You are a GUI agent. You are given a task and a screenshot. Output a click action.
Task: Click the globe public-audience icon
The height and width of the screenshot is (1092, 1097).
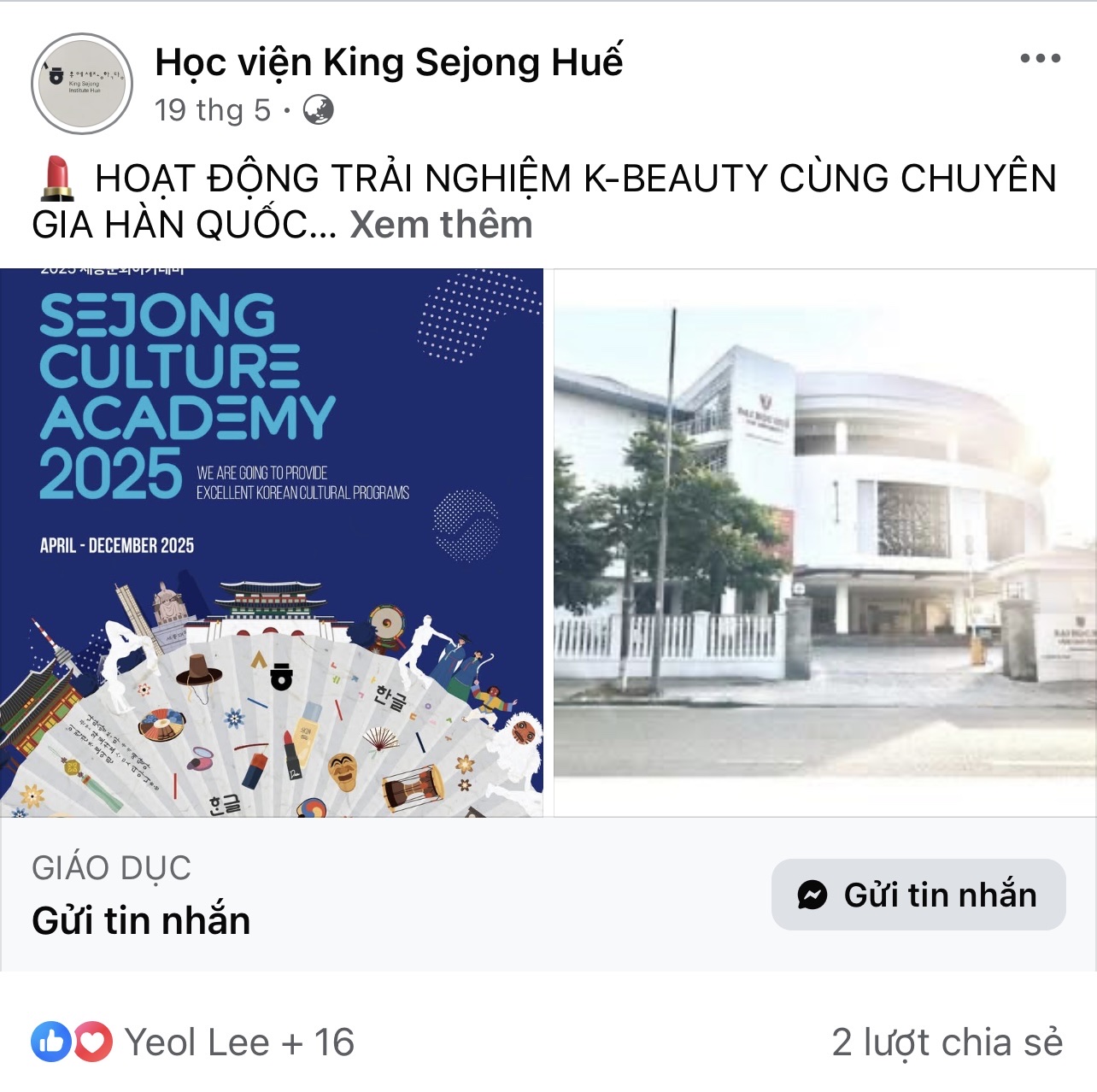click(319, 109)
